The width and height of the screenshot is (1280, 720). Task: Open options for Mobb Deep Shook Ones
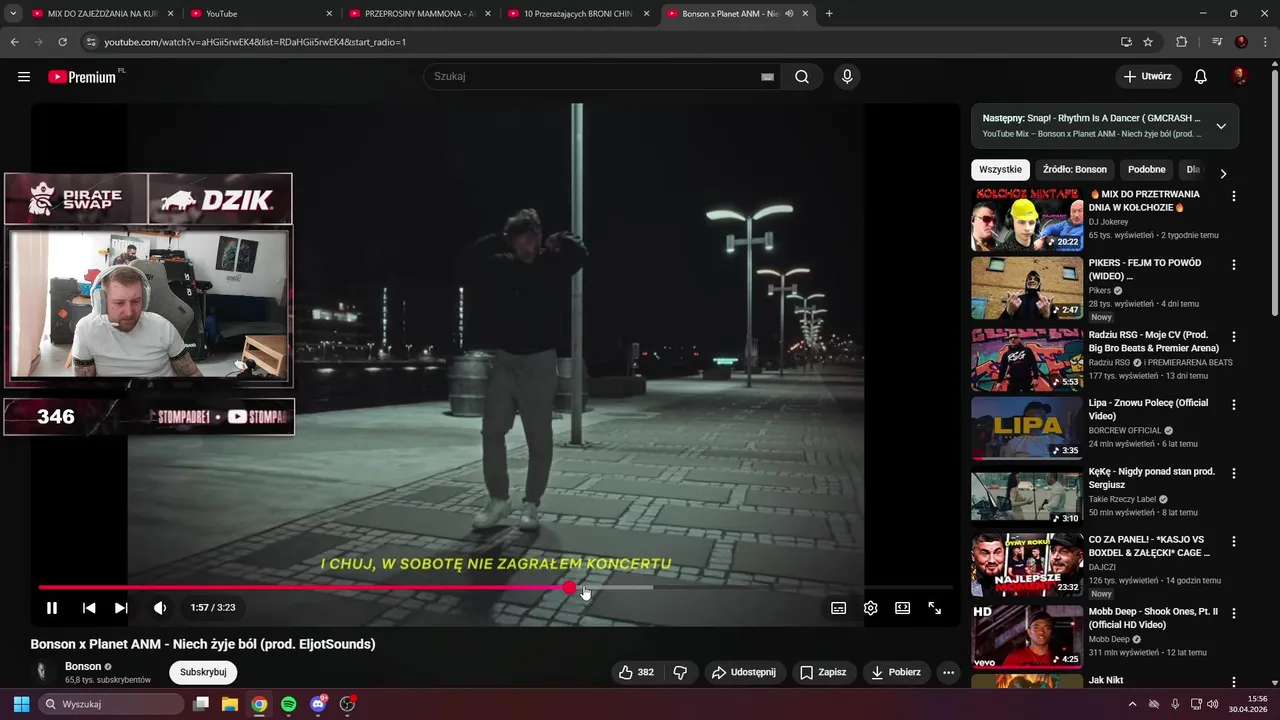coord(1234,613)
